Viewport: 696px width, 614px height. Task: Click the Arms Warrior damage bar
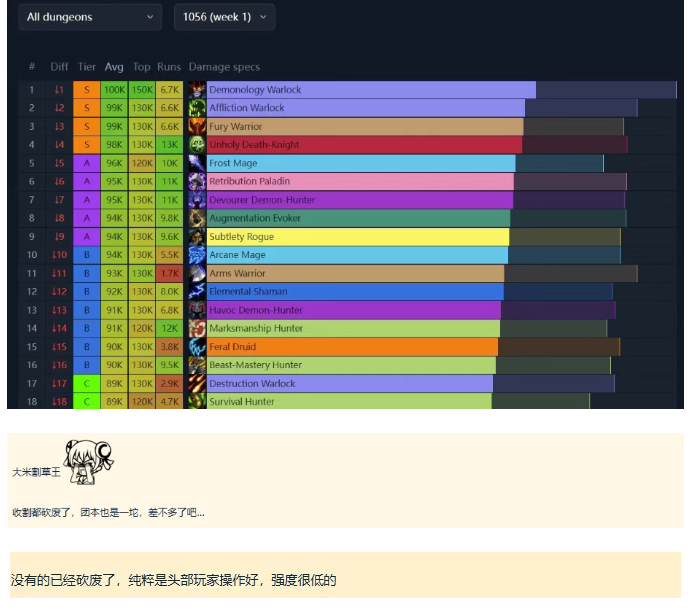(355, 273)
